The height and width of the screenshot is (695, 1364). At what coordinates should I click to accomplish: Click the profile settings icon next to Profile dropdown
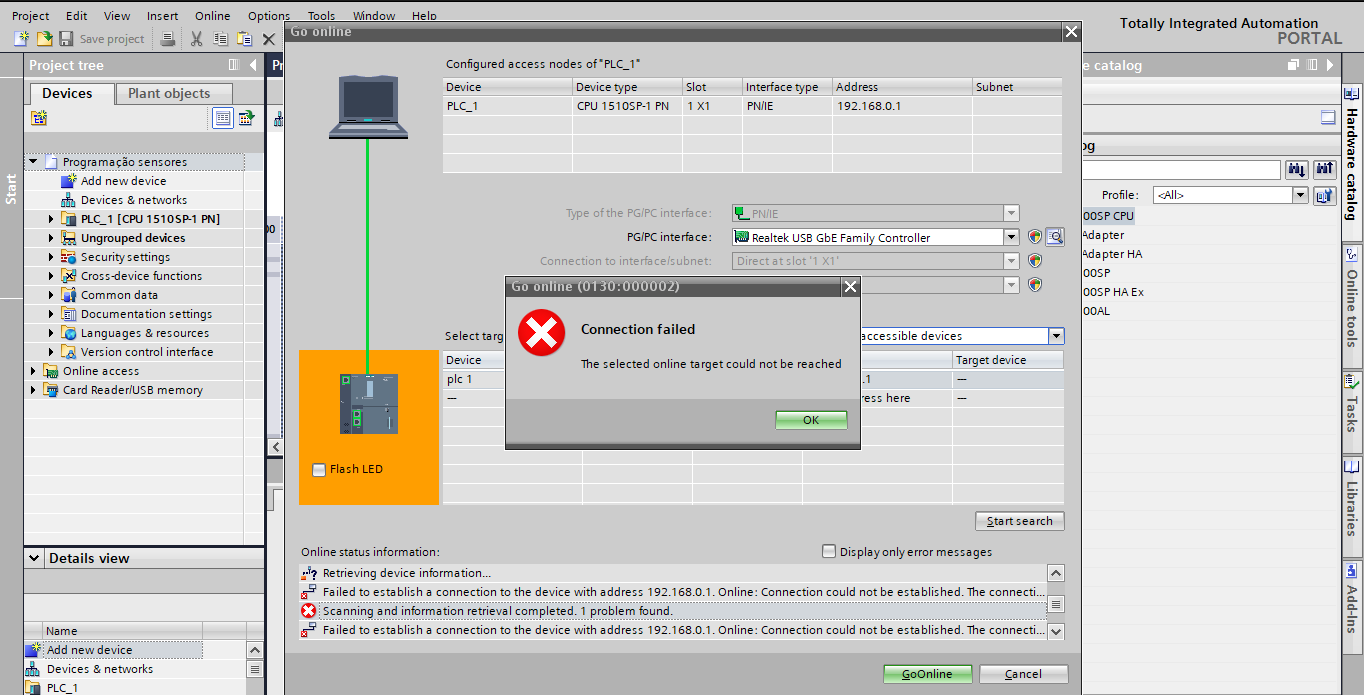point(1325,195)
